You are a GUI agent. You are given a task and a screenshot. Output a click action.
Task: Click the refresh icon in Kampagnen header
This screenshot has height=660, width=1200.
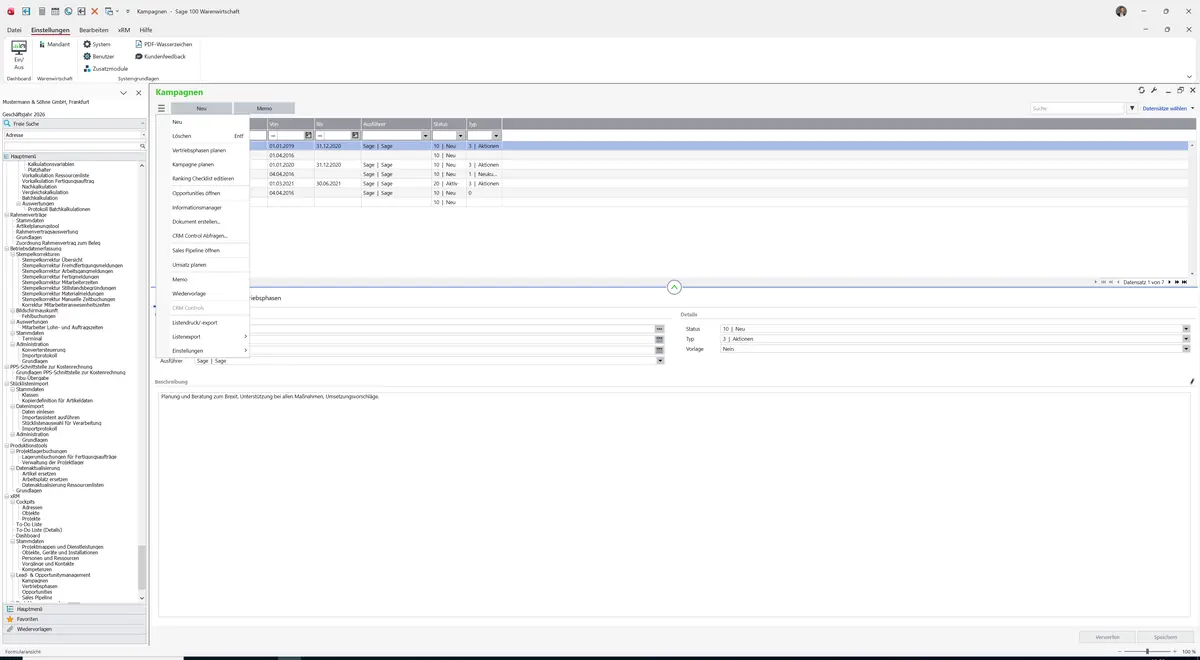pos(1142,90)
